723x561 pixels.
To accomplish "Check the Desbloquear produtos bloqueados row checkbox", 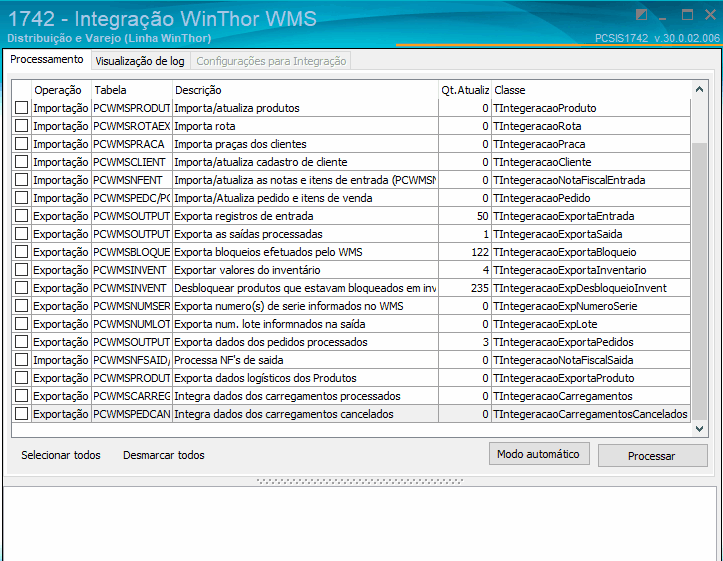I will [x=21, y=288].
